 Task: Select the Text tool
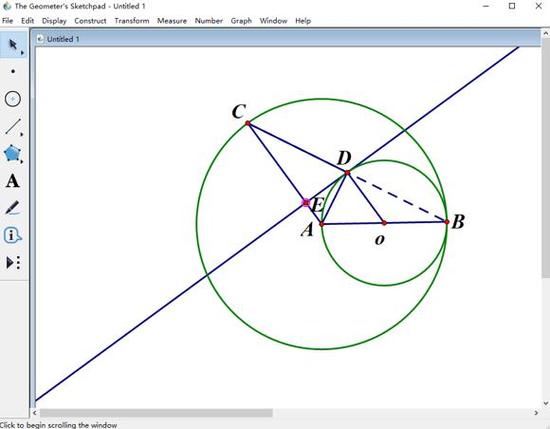pyautogui.click(x=13, y=181)
